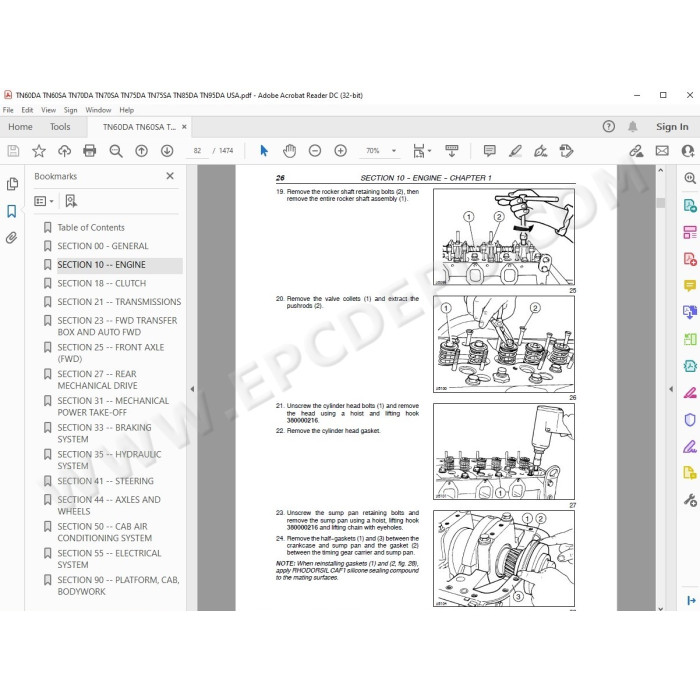Open SECTION 00 -- GENERAL bookmark
The height and width of the screenshot is (700, 700).
(103, 246)
